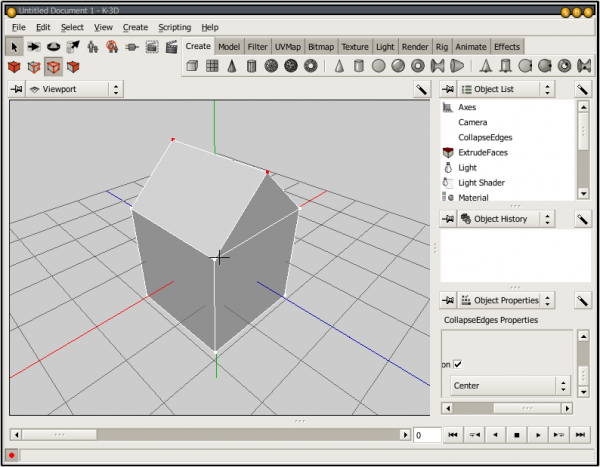Screen dimensions: 600x467
Task: Select Camera in the Object List
Action: pyautogui.click(x=473, y=122)
